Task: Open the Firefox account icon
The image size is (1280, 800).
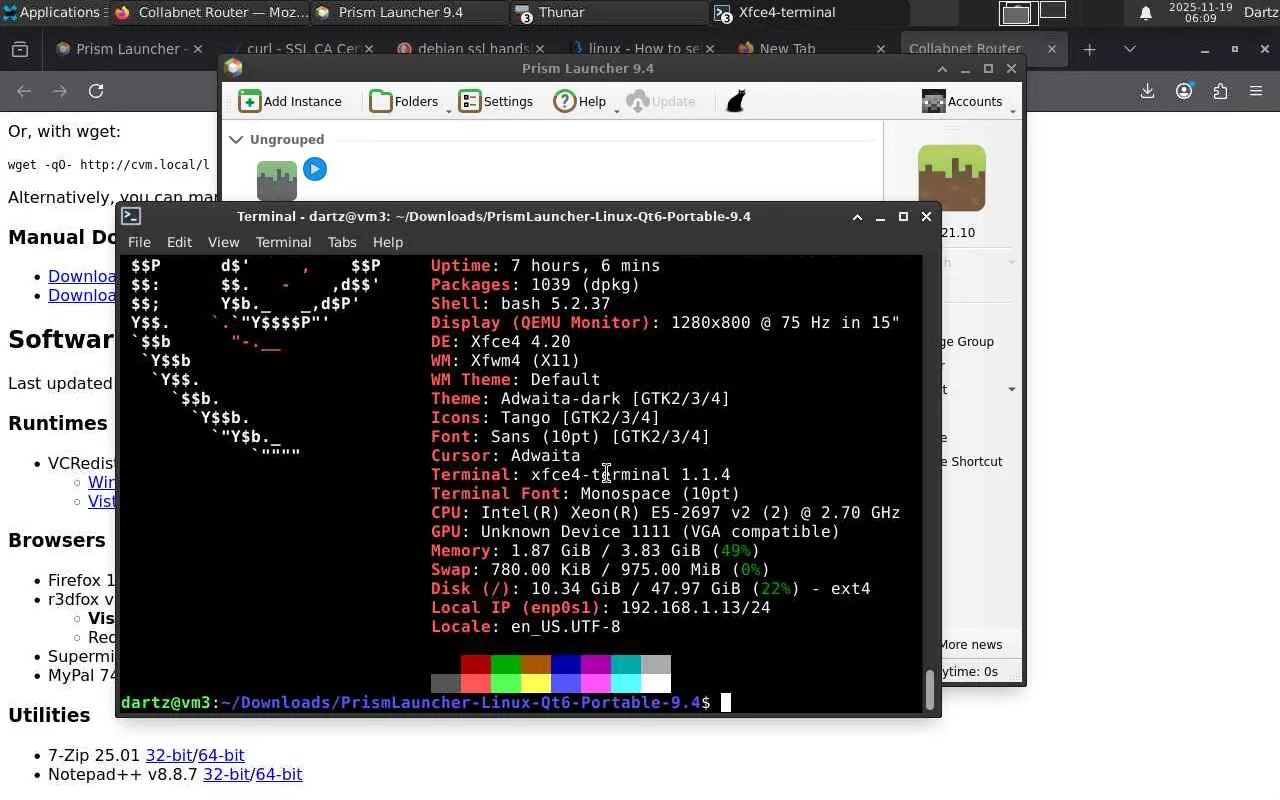Action: tap(1184, 91)
